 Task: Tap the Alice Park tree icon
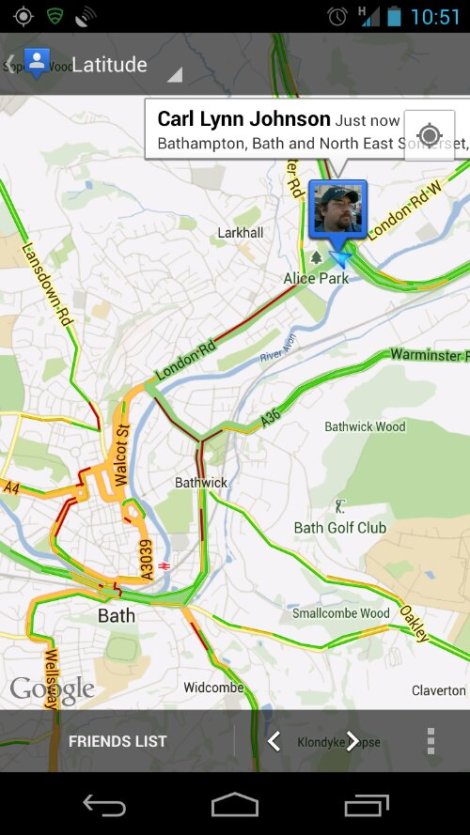coord(317,258)
